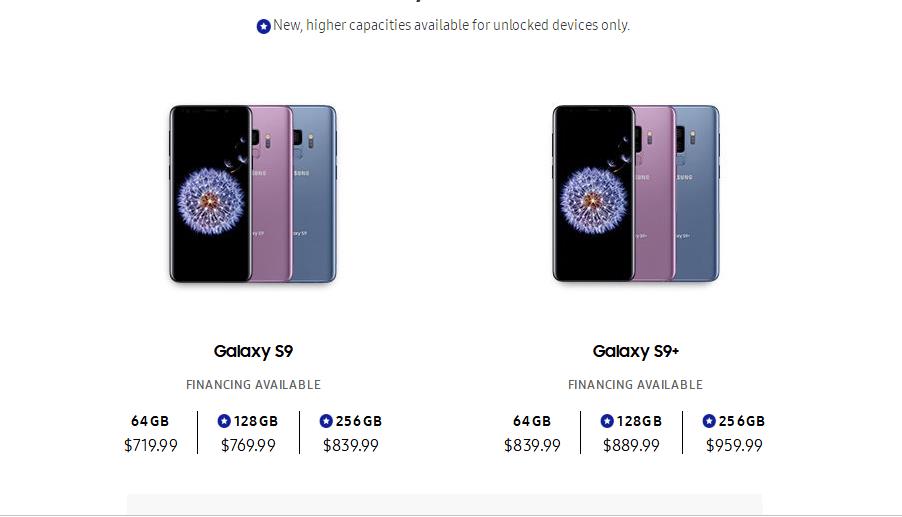Pick the Galaxy S9+ 256GB storage option

(x=734, y=433)
